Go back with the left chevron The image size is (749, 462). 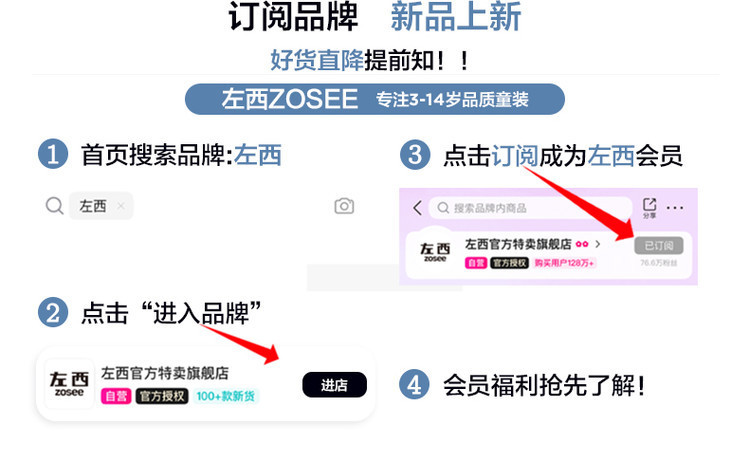pyautogui.click(x=417, y=208)
